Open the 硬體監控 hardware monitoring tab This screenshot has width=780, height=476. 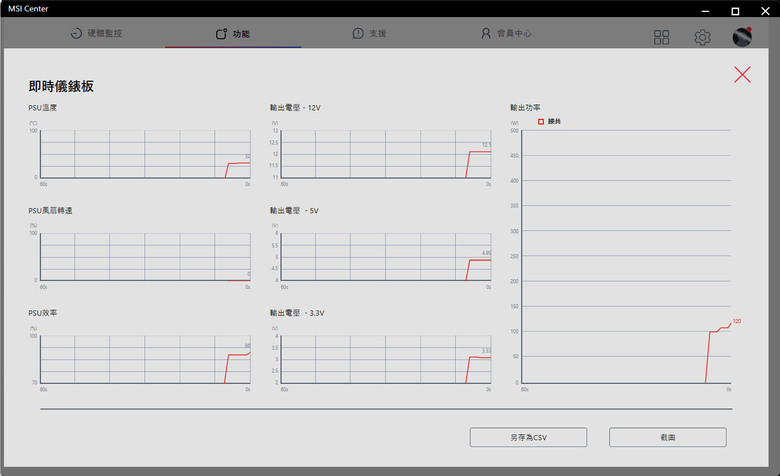[97, 33]
